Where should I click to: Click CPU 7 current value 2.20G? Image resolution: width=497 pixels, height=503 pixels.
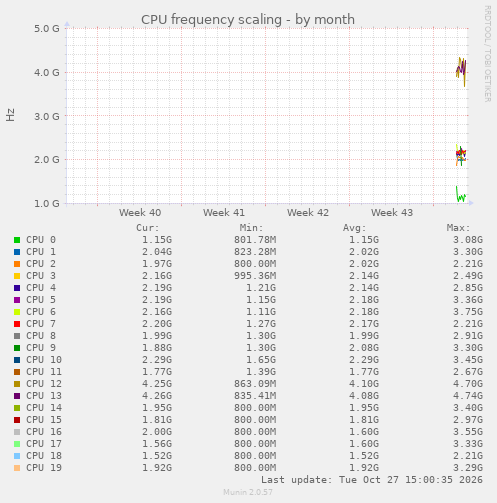pos(157,324)
